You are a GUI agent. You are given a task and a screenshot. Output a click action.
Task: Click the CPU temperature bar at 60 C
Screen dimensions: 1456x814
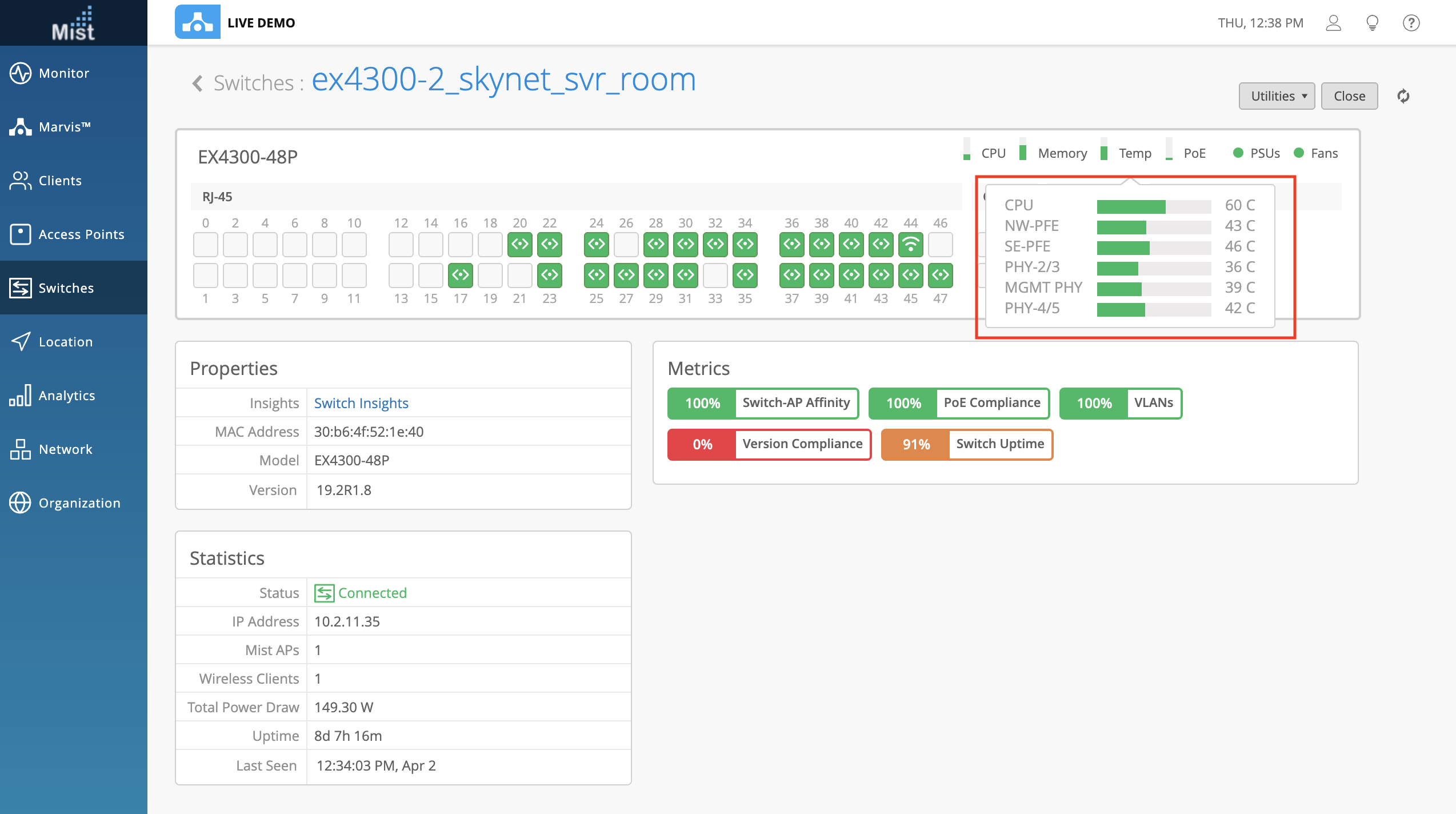(x=1153, y=206)
